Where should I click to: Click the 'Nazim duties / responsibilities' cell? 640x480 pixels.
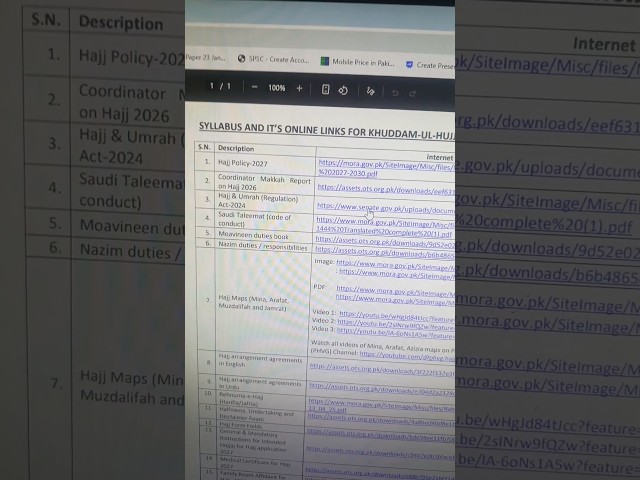(x=262, y=246)
